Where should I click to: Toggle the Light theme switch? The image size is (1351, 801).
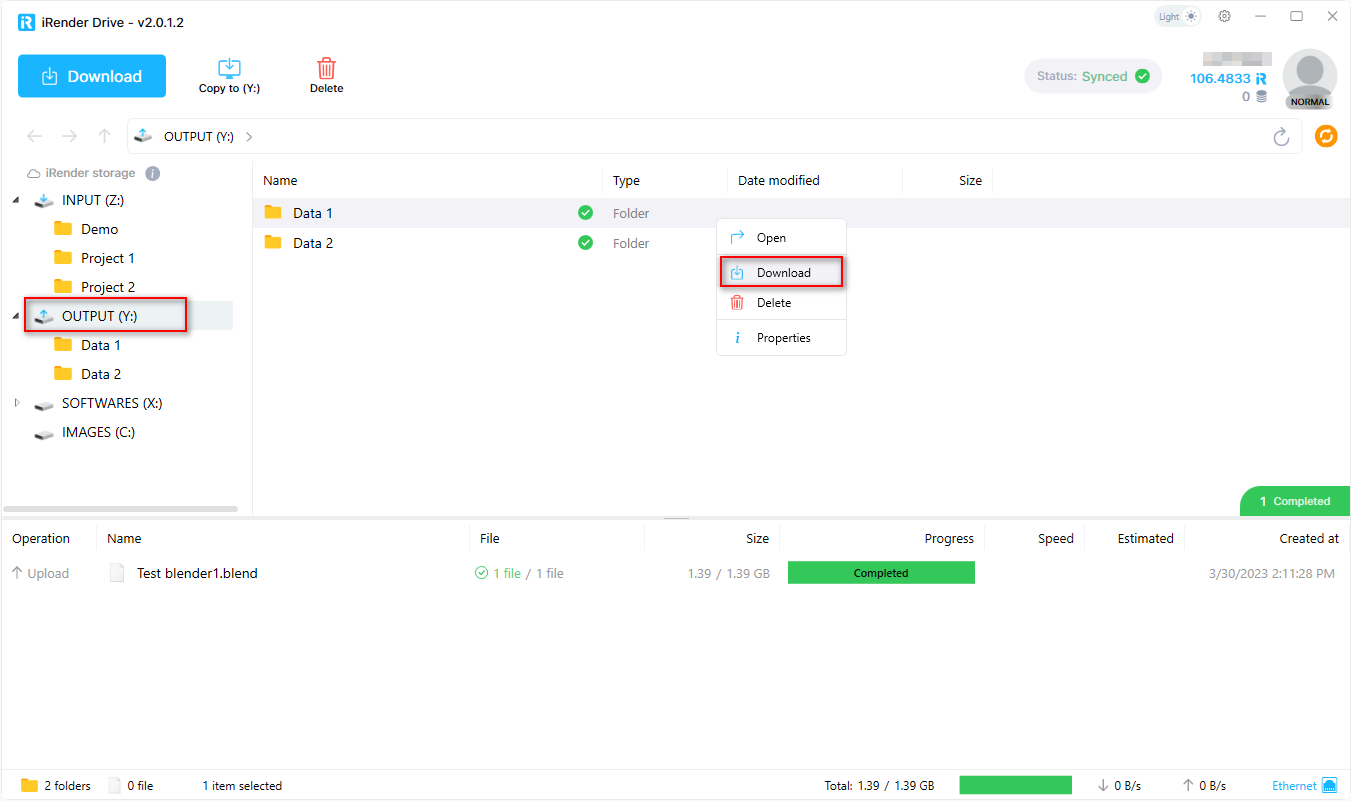[x=1177, y=17]
